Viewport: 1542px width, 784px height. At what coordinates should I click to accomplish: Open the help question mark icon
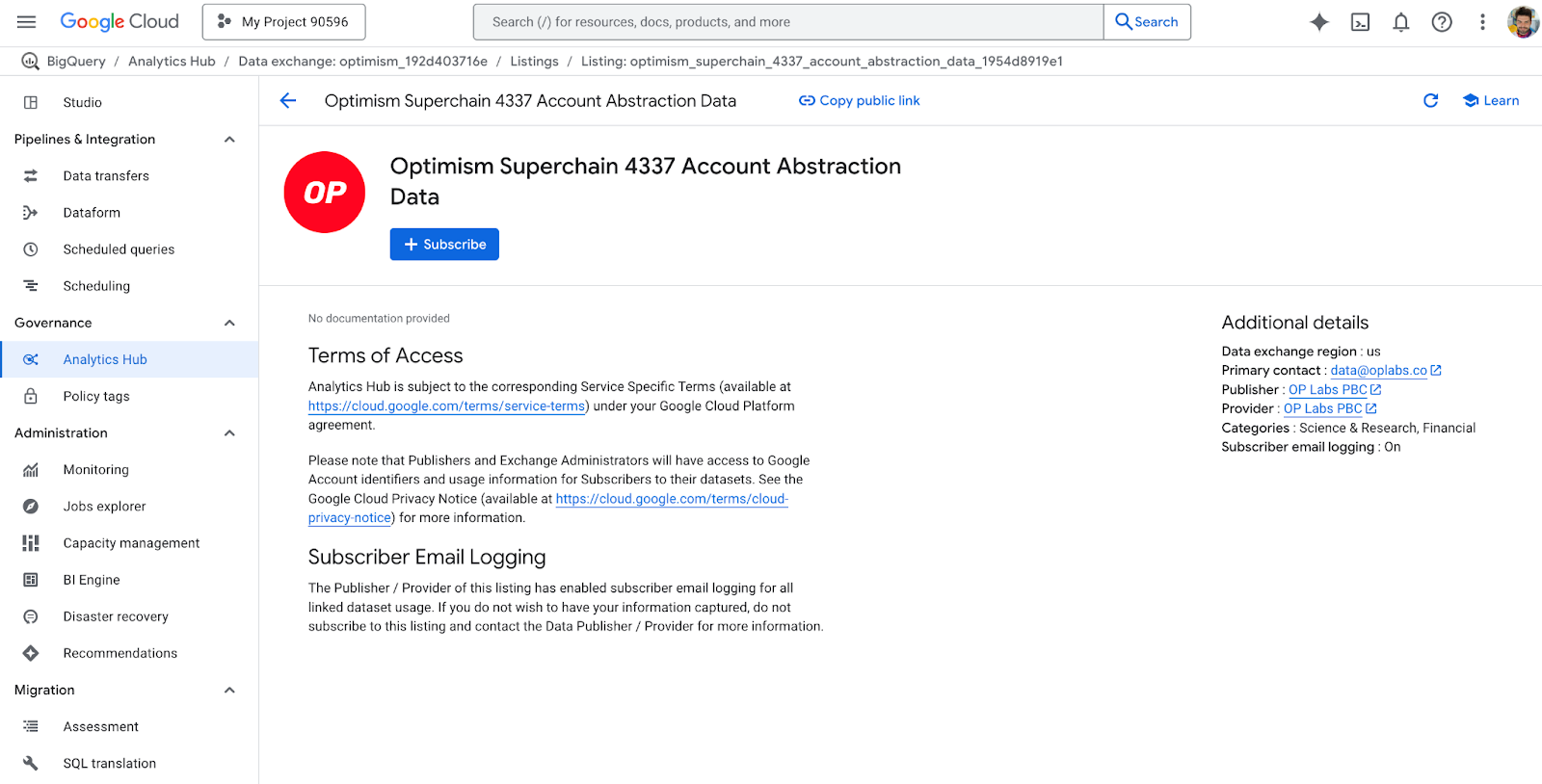point(1442,22)
